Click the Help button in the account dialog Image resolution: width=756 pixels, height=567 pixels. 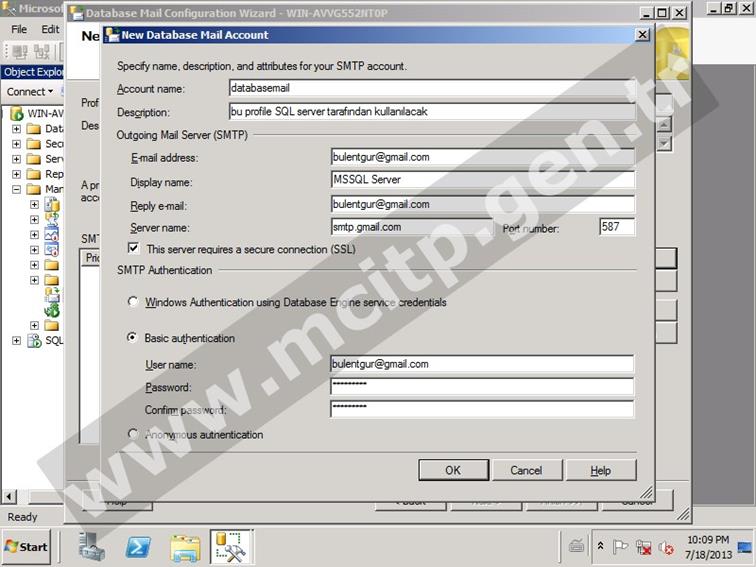(x=601, y=470)
